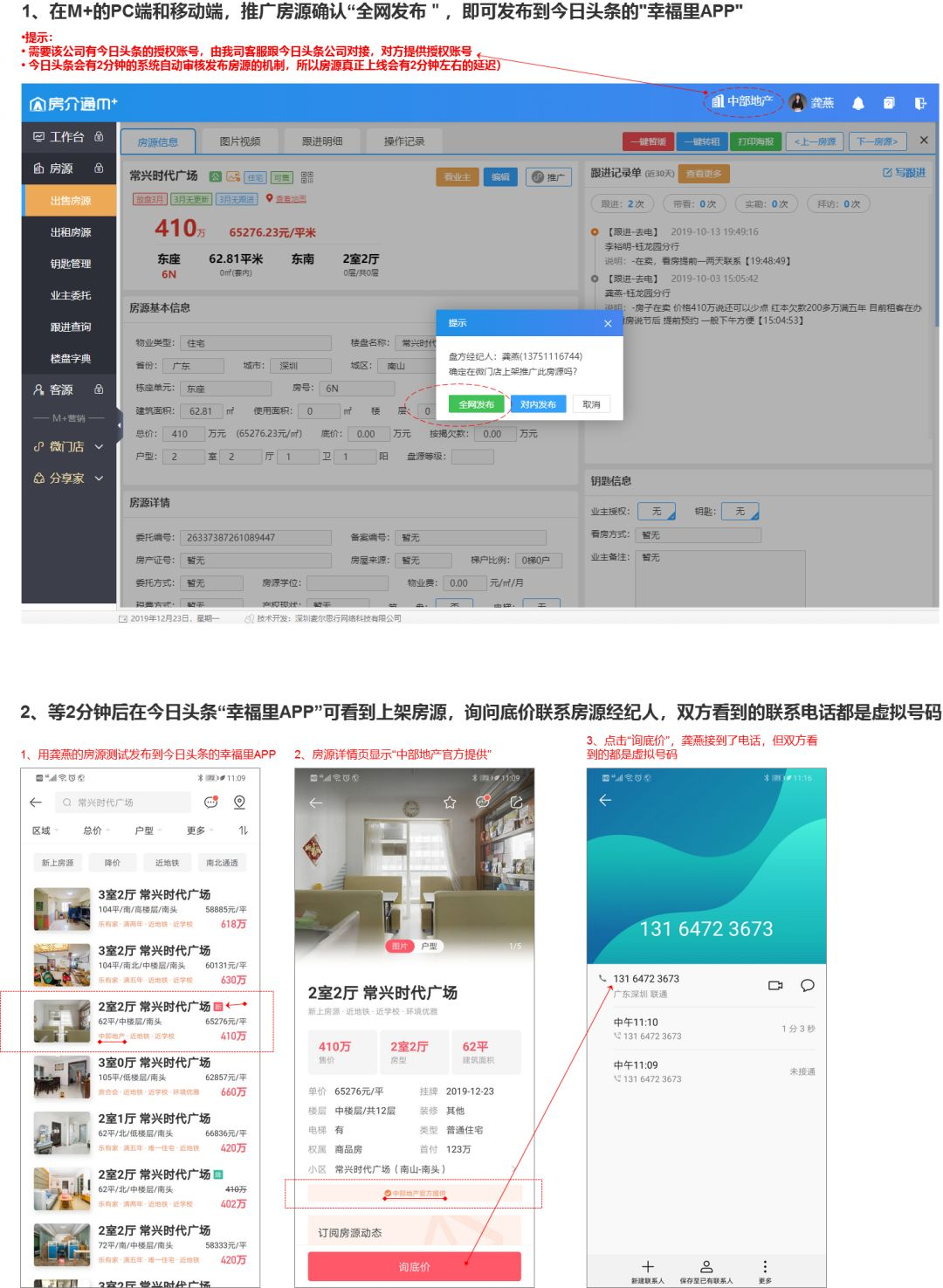Click the logout icon in the blue header
Viewport: 943px width, 1288px height.
[x=920, y=103]
